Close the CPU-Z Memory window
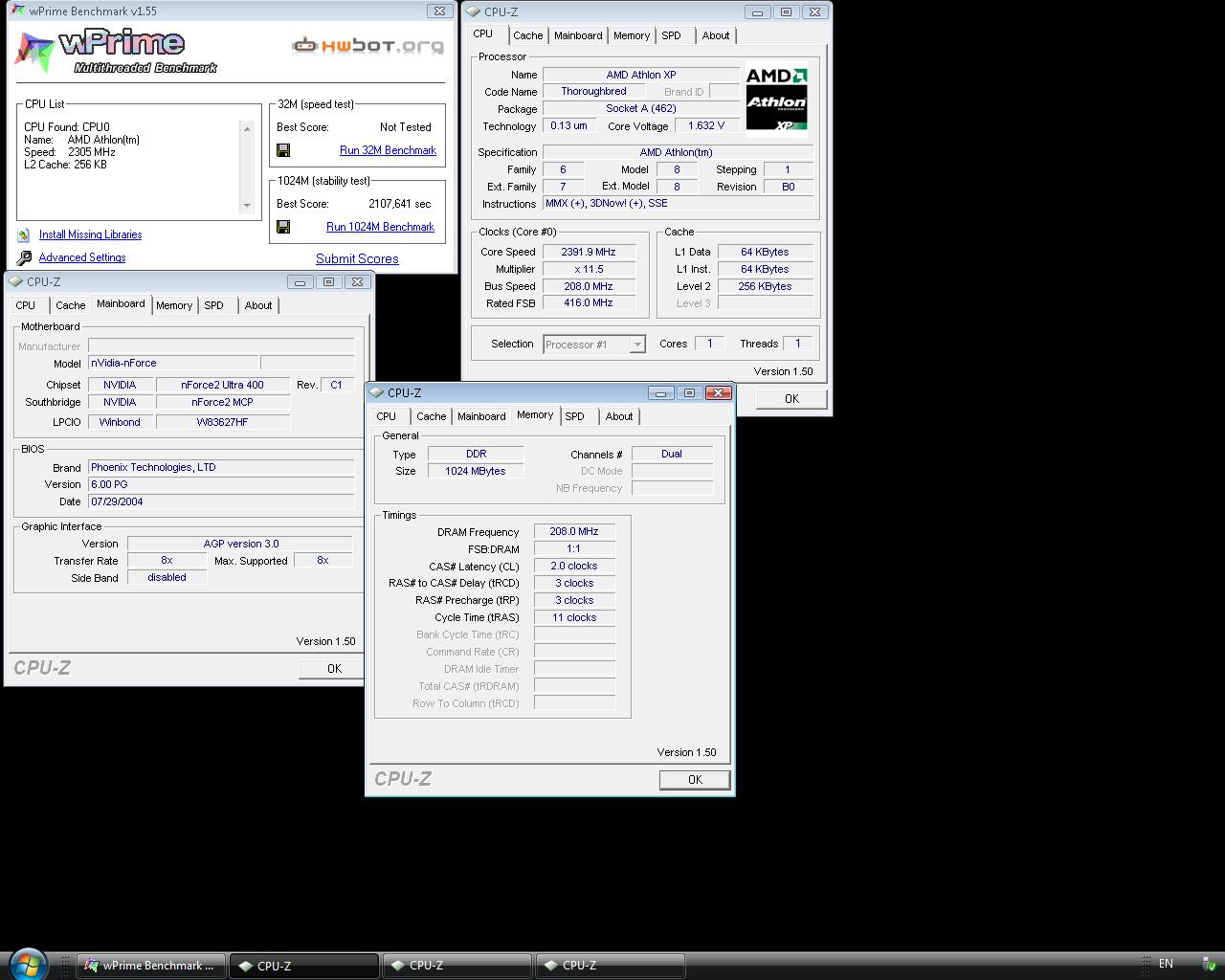 718,392
